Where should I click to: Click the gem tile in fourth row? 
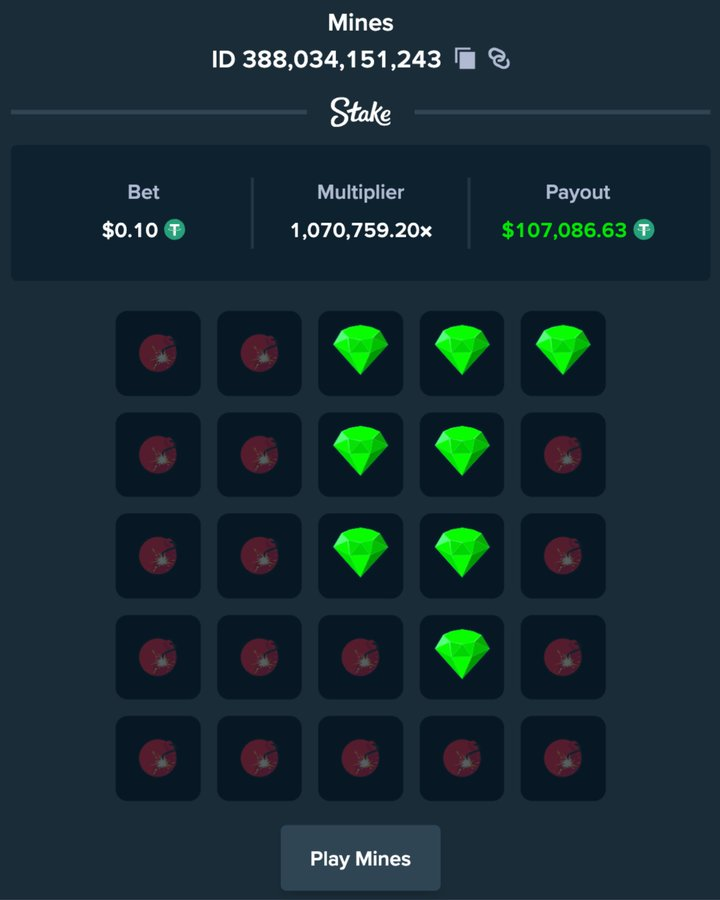click(462, 656)
